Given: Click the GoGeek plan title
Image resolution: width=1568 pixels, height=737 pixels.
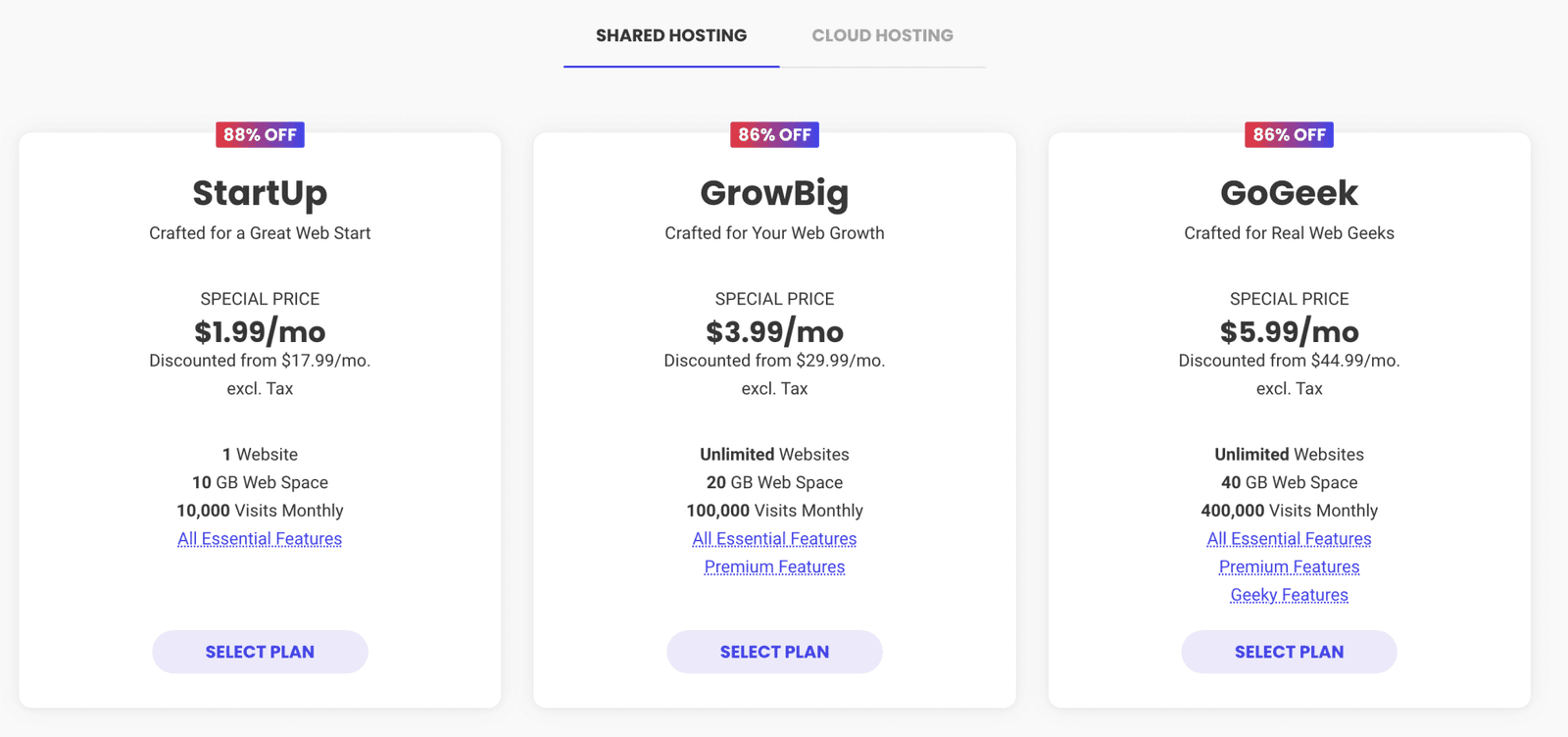Looking at the screenshot, I should tap(1289, 193).
